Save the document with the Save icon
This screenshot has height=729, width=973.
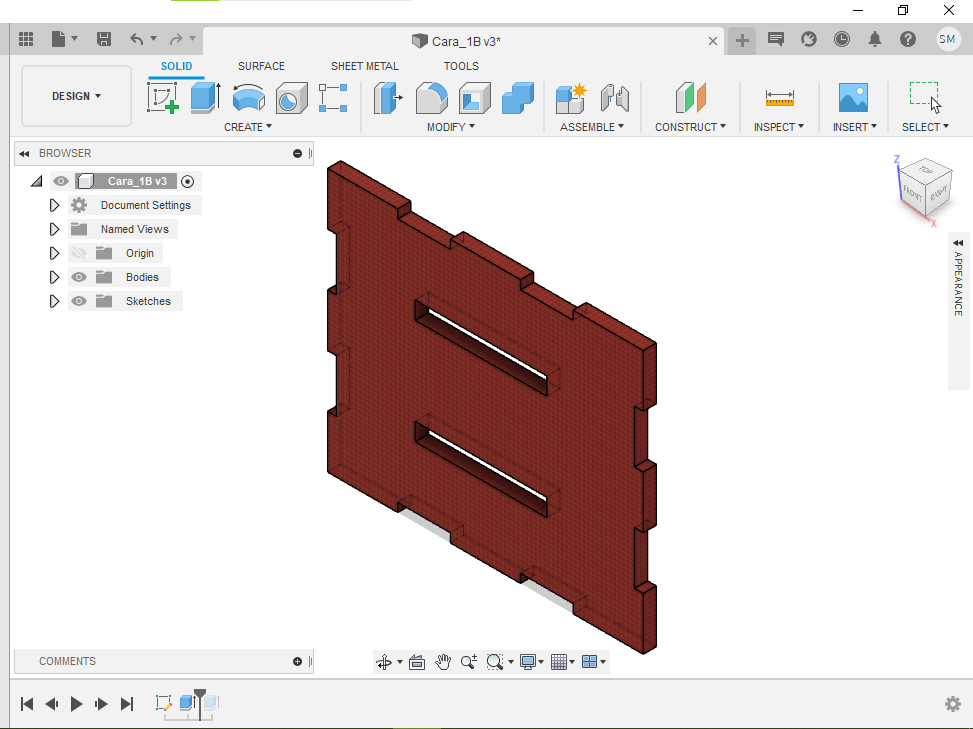pyautogui.click(x=104, y=40)
